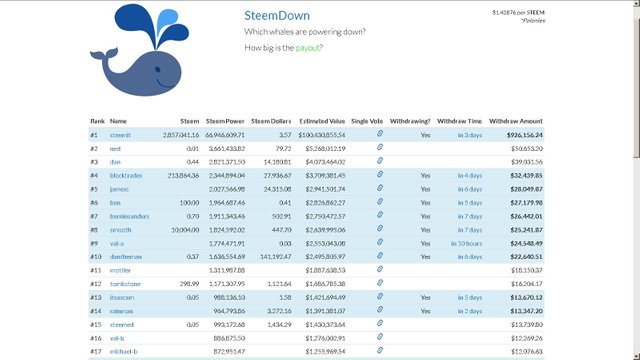Visit the ben account link

[115, 203]
